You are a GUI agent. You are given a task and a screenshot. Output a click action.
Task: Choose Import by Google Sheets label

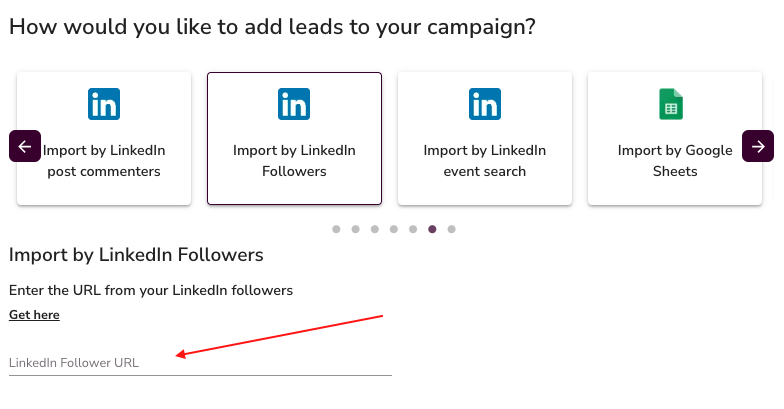pos(675,161)
